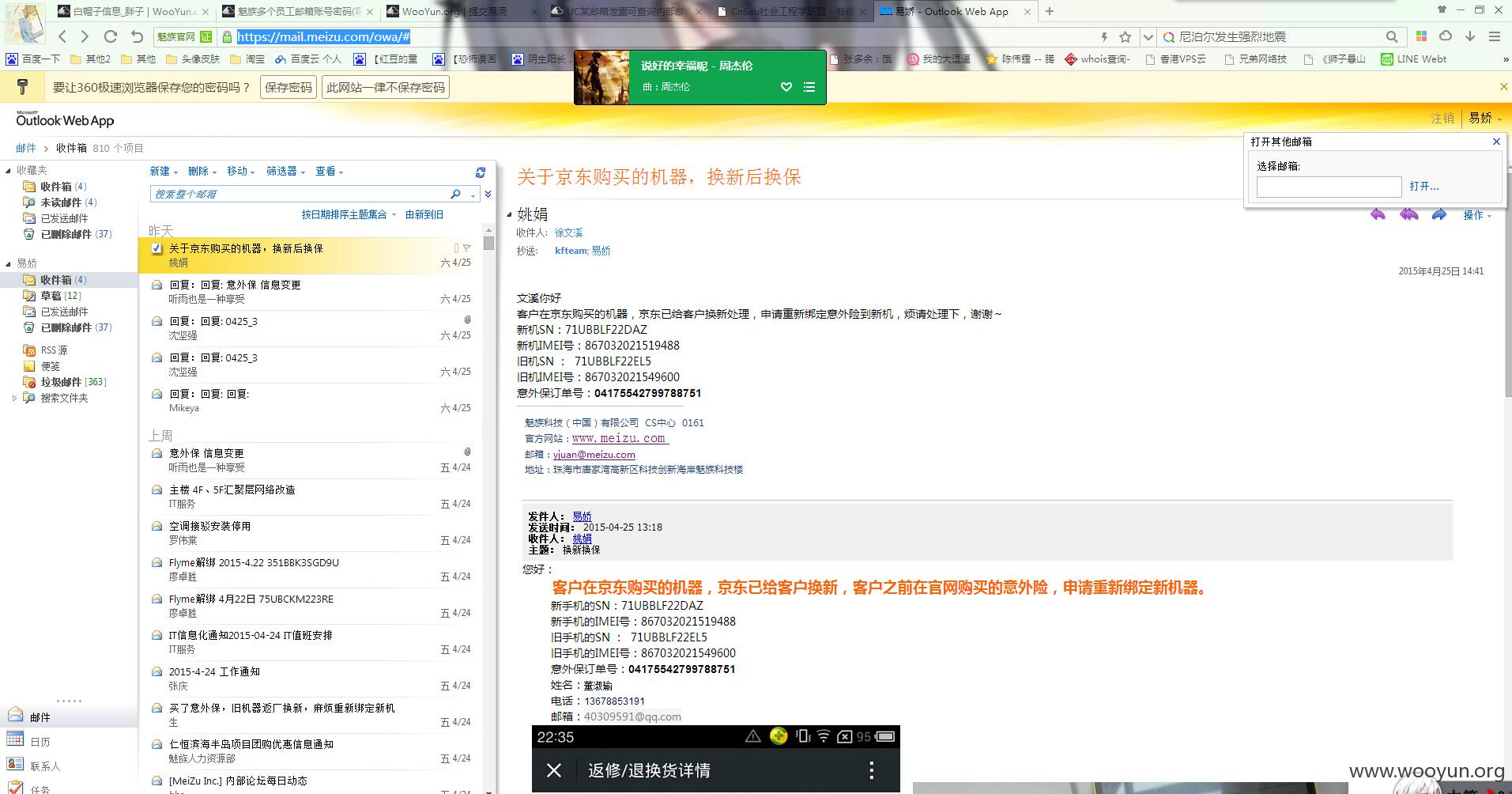Screen dimensions: 1512x794
Task: Open the 删除 dropdown menu
Action: point(202,171)
